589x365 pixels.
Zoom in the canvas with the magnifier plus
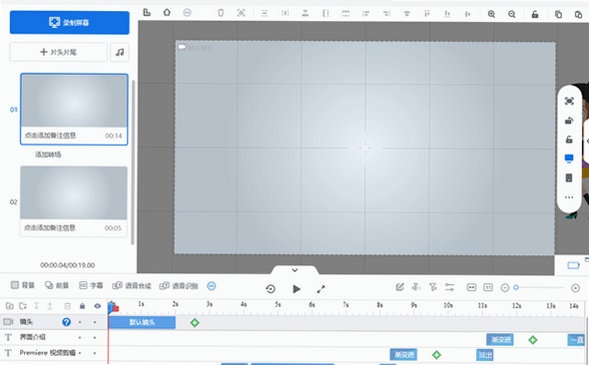click(x=491, y=14)
